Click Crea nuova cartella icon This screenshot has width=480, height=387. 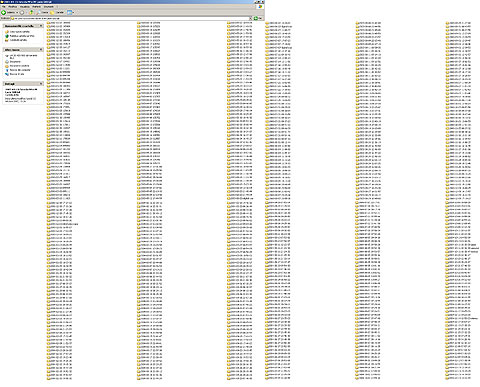7,32
